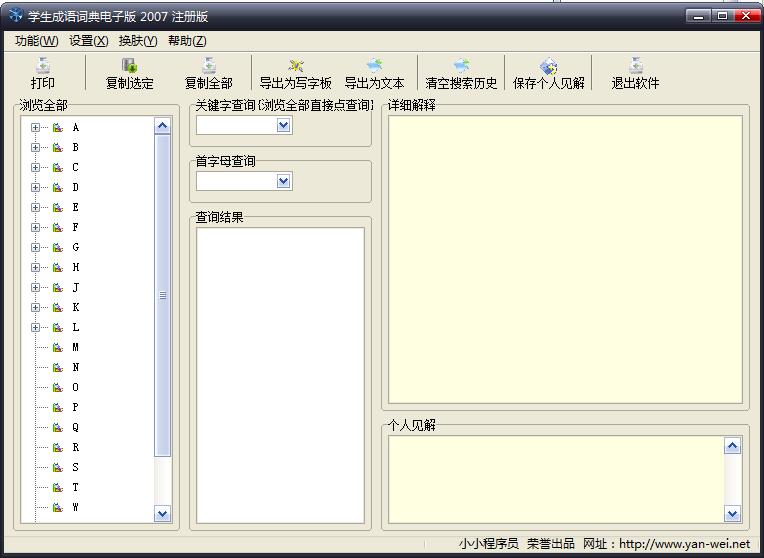Save notes using 保存个人见解 icon

click(548, 67)
